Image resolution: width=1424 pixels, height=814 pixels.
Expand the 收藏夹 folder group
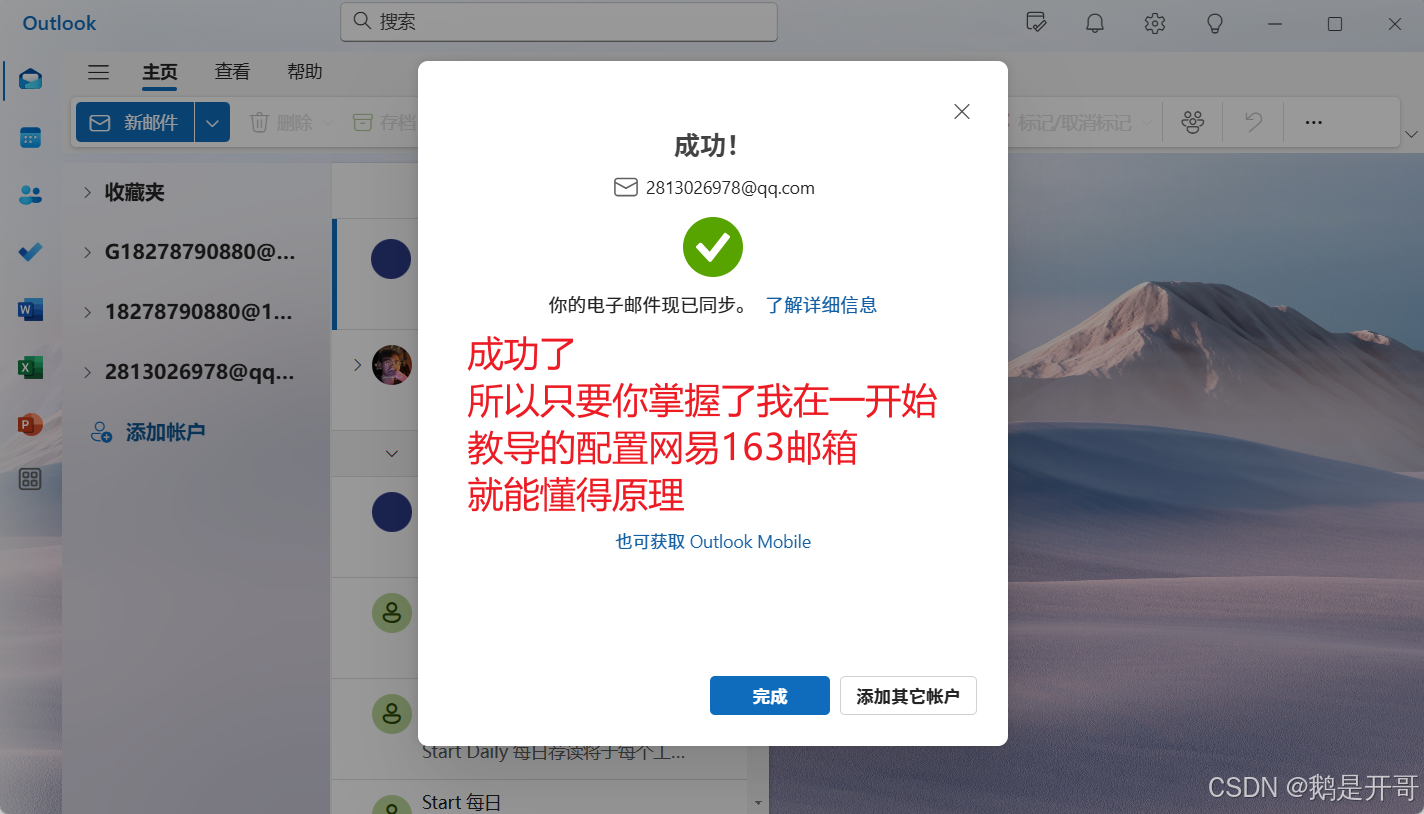point(87,192)
